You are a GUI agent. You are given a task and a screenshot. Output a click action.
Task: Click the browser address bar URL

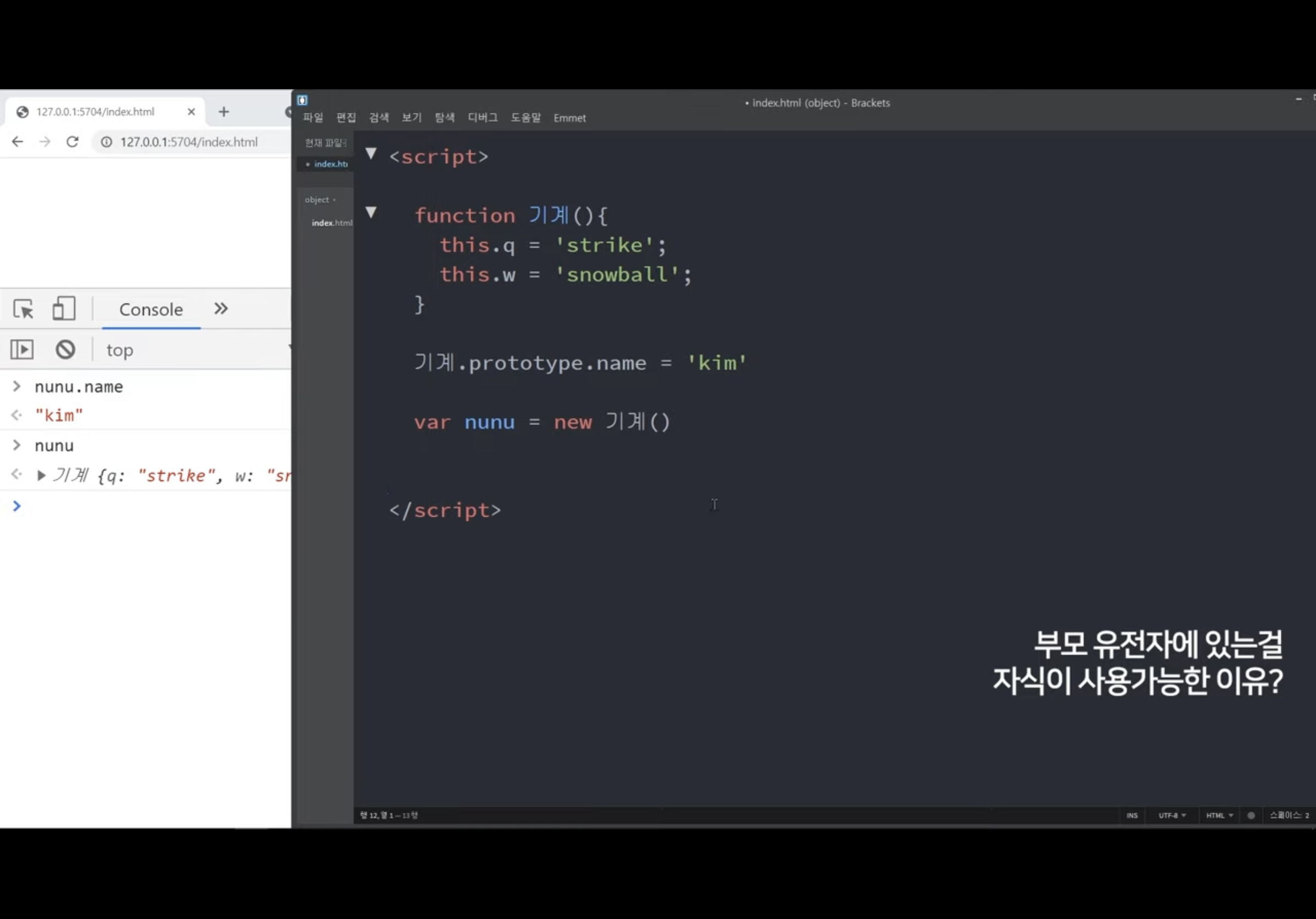click(188, 142)
